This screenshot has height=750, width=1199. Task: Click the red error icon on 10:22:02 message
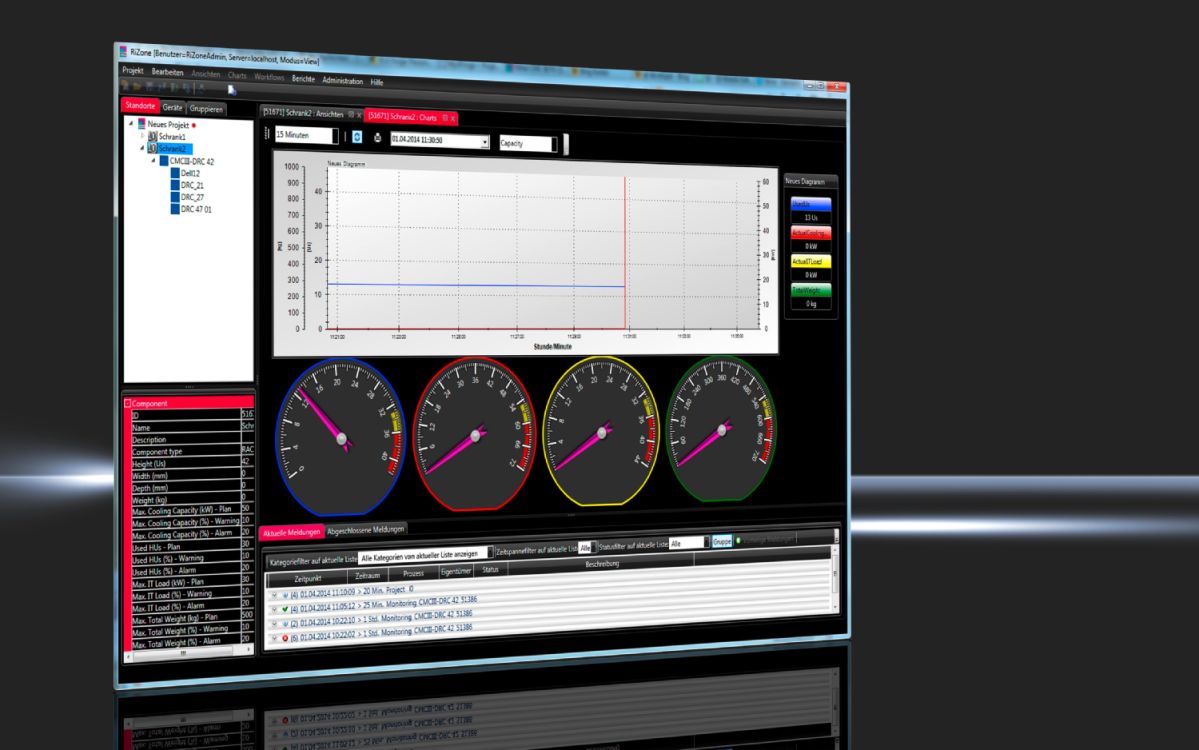pos(285,638)
